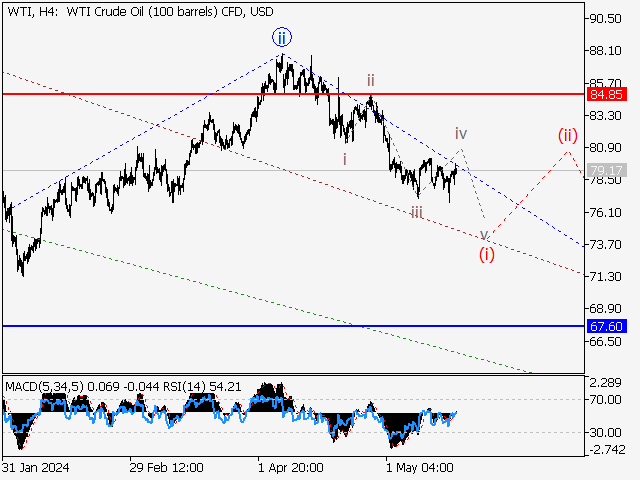The width and height of the screenshot is (640, 480).
Task: Click the 30.00 RSI level label
Action: tap(606, 432)
